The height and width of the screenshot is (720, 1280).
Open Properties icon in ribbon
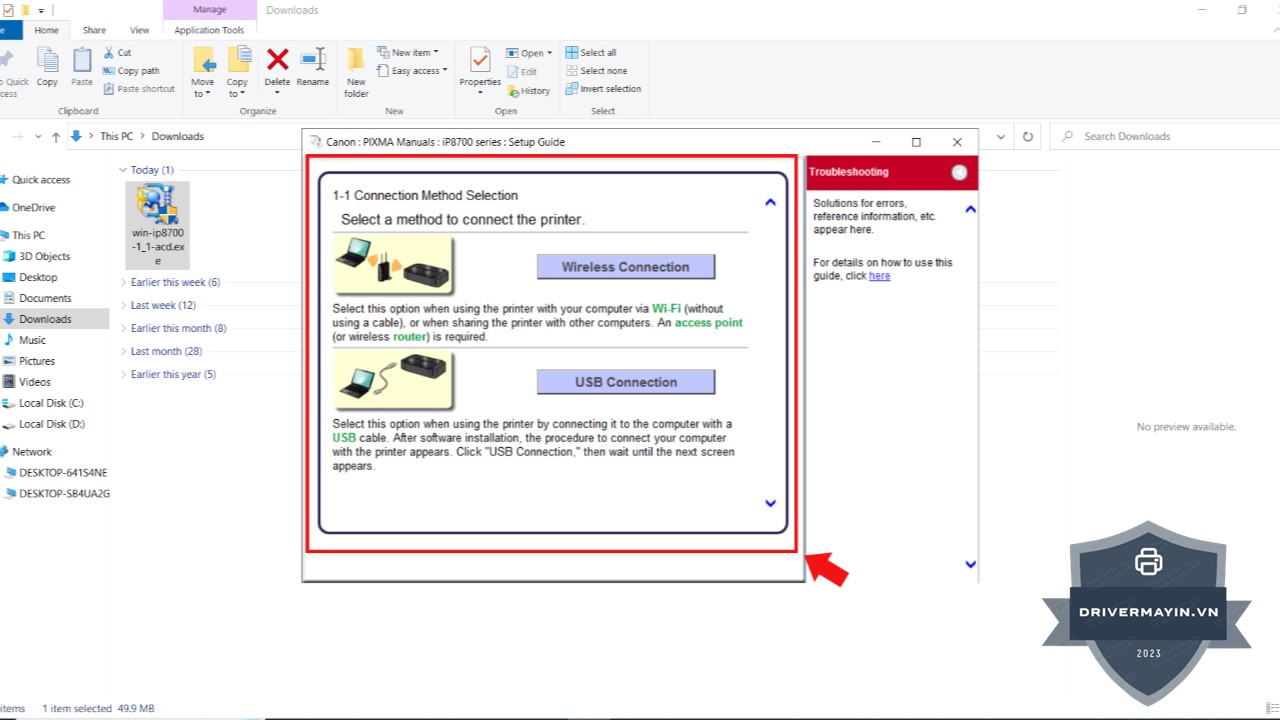480,62
